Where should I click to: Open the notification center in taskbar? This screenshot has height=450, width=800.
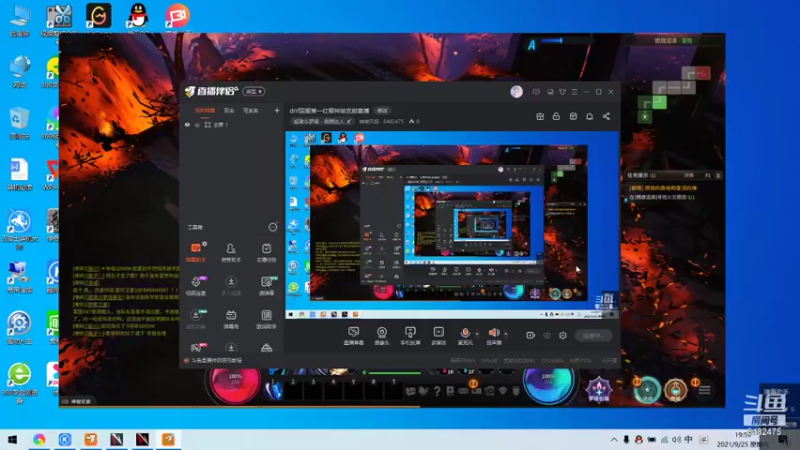click(783, 440)
